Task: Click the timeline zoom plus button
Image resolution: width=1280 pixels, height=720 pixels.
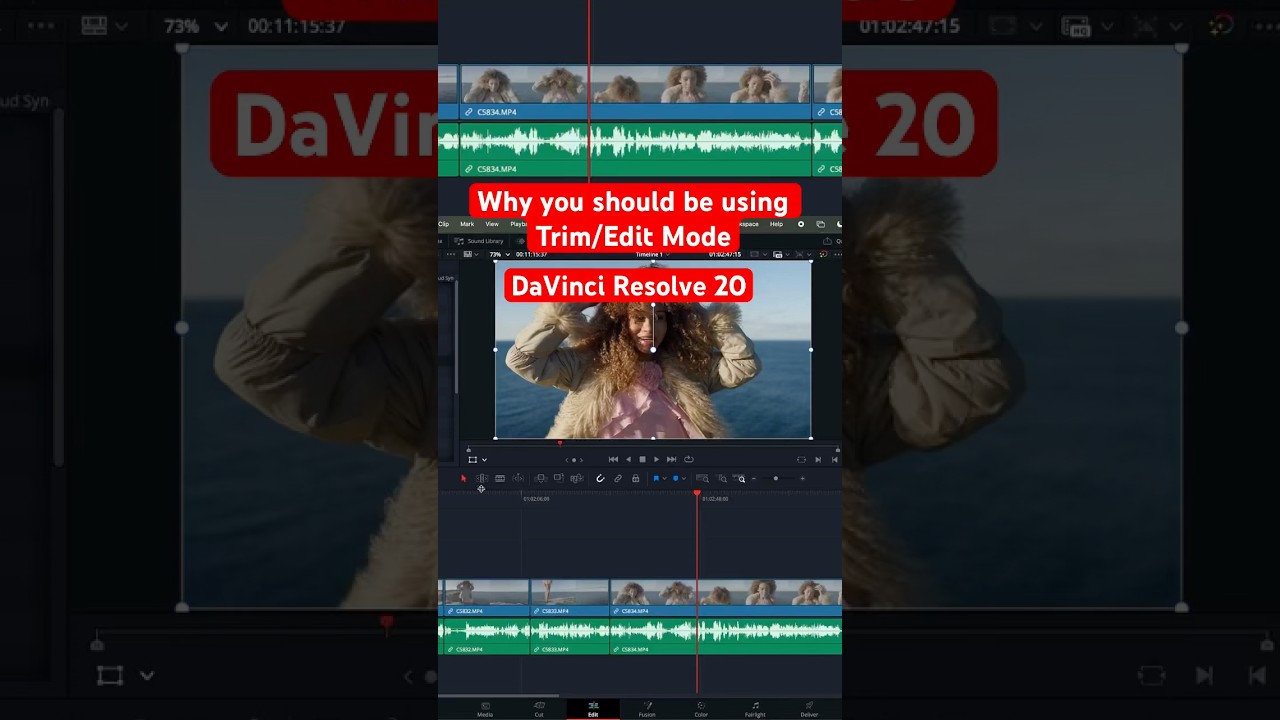Action: tap(802, 478)
